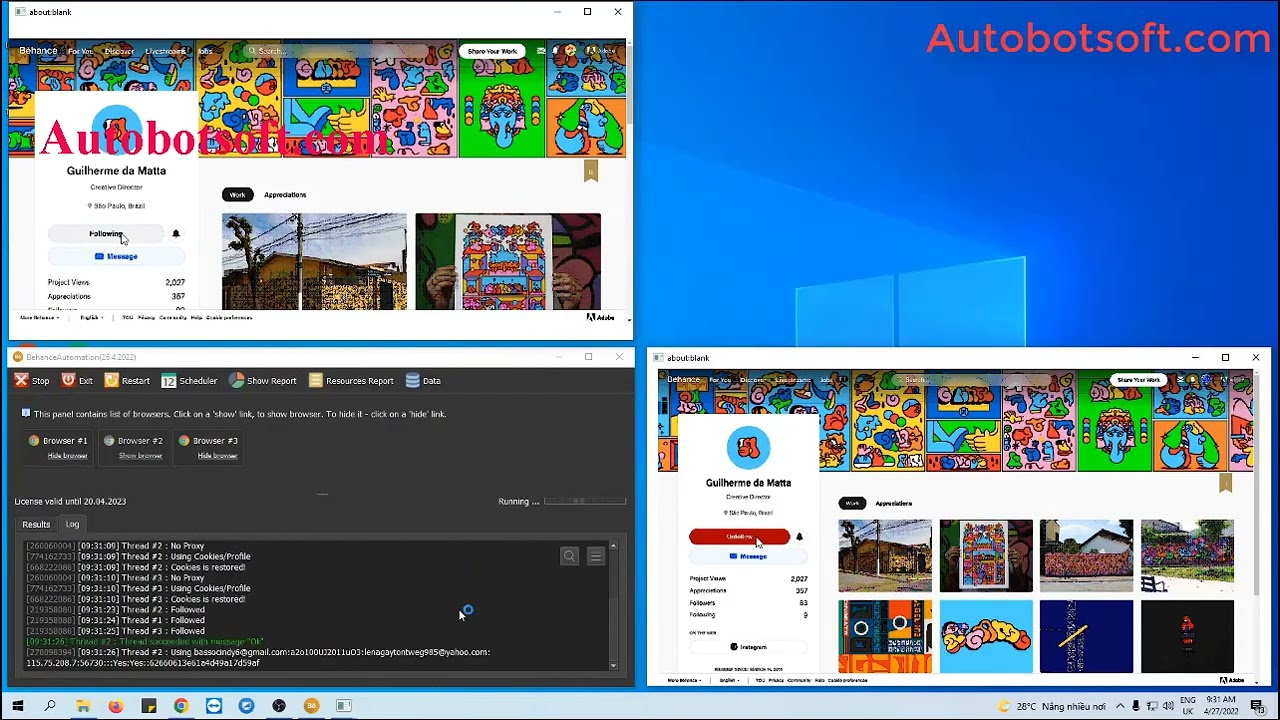This screenshot has height=720, width=1280.
Task: Click the Followers count row in bottom-right browser
Action: (748, 603)
